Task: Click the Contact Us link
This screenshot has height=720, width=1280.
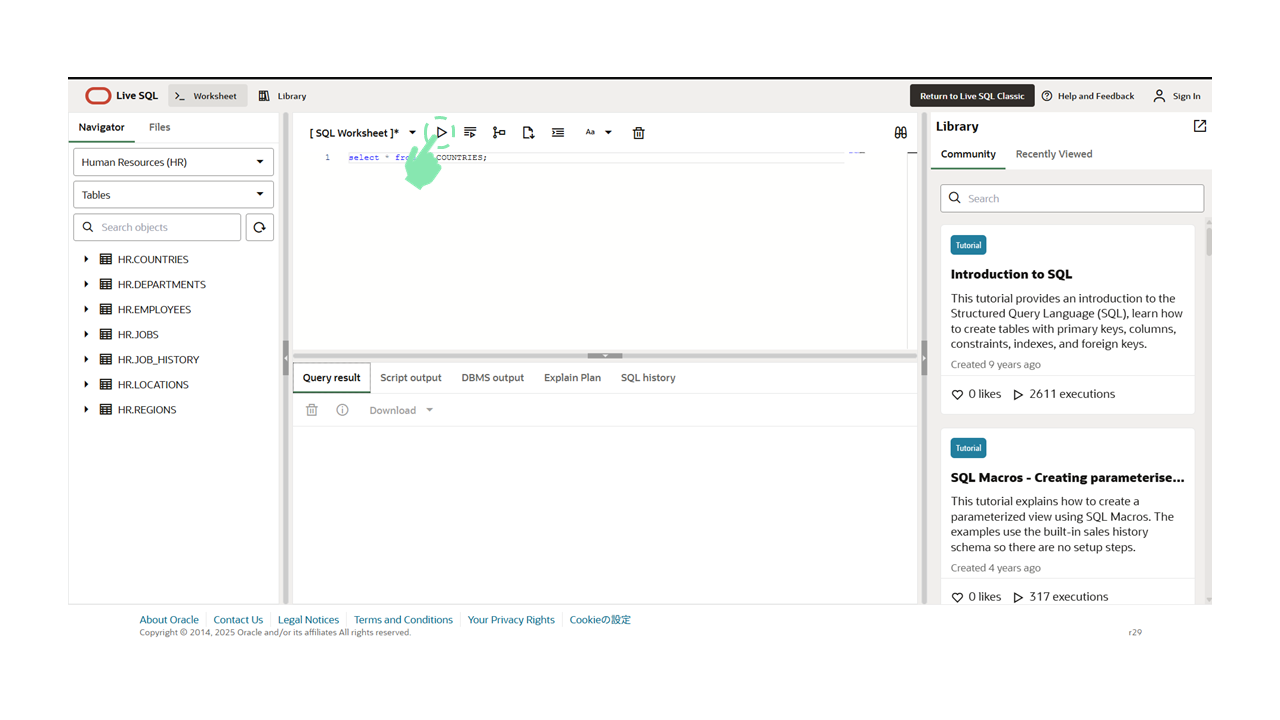Action: (x=238, y=620)
